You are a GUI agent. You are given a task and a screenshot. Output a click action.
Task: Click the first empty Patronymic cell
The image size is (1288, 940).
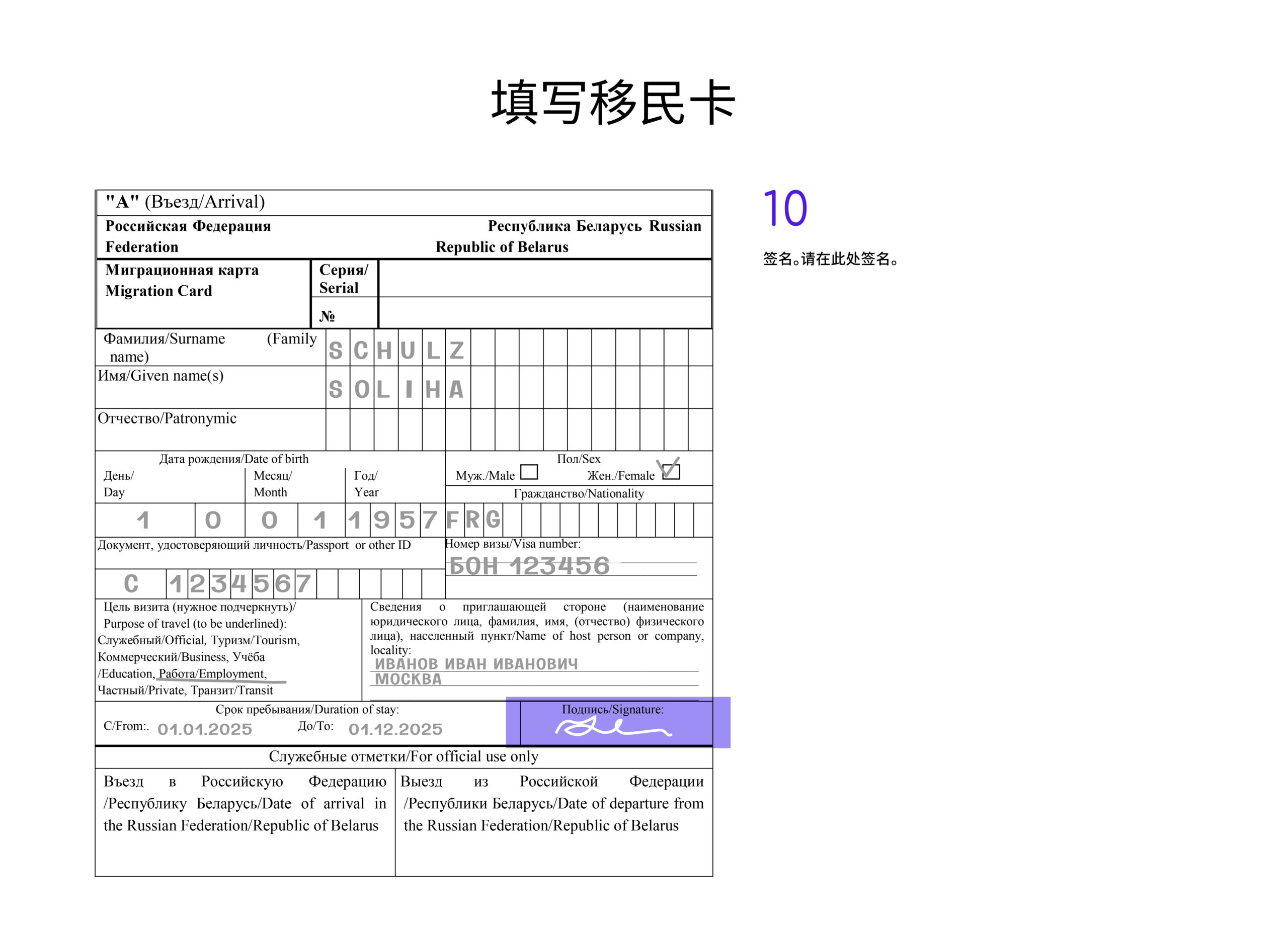[x=338, y=430]
